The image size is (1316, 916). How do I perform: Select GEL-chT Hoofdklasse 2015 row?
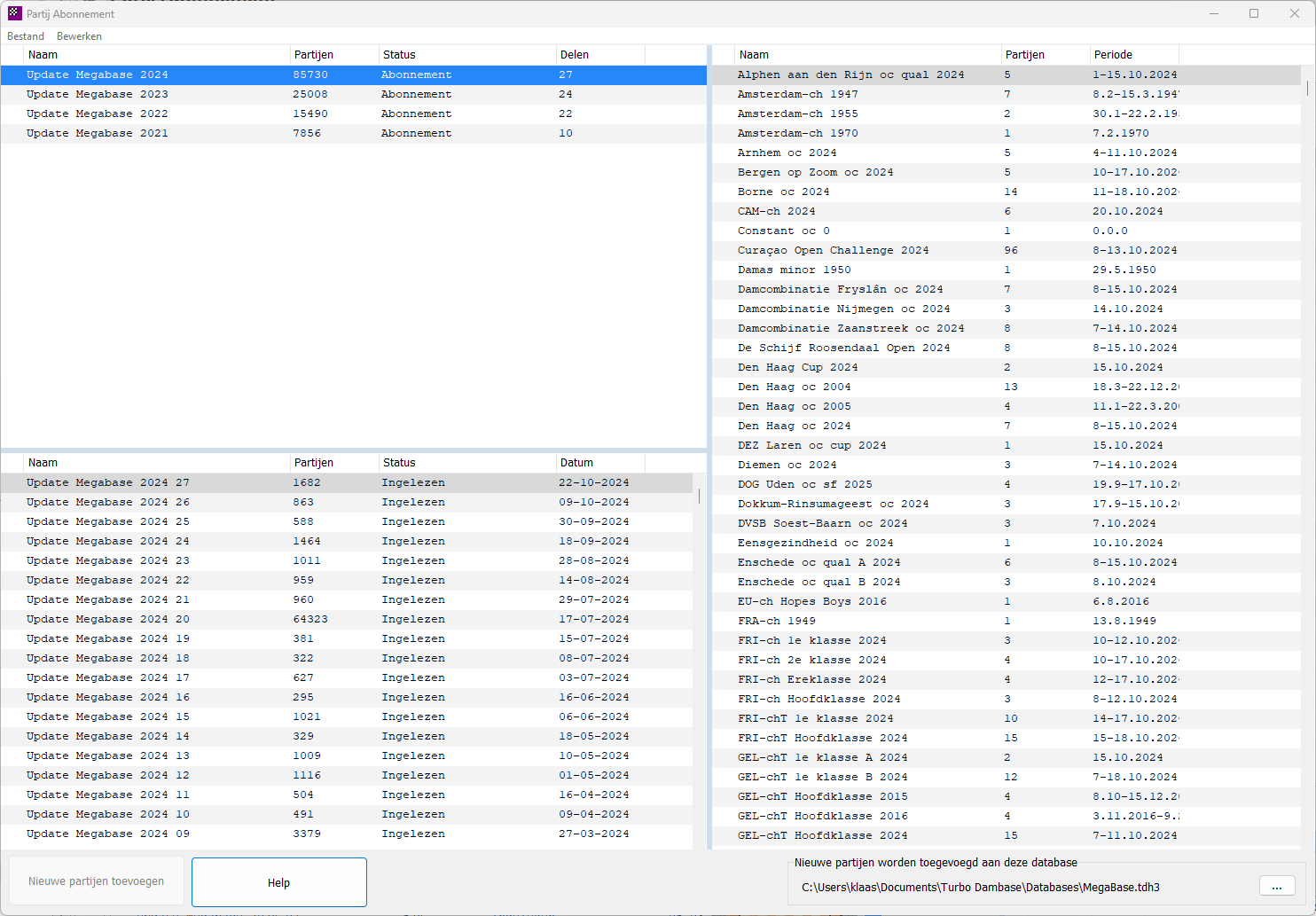[1007, 797]
